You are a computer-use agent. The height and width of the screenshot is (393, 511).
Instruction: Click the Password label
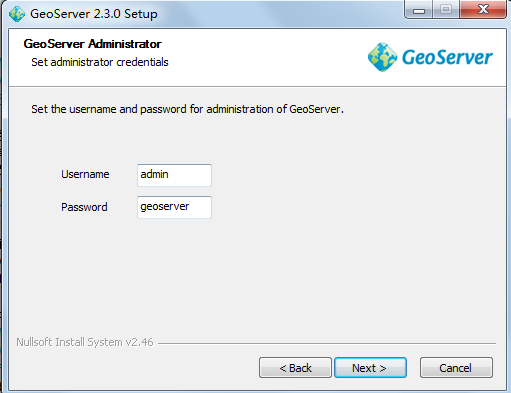coord(84,207)
